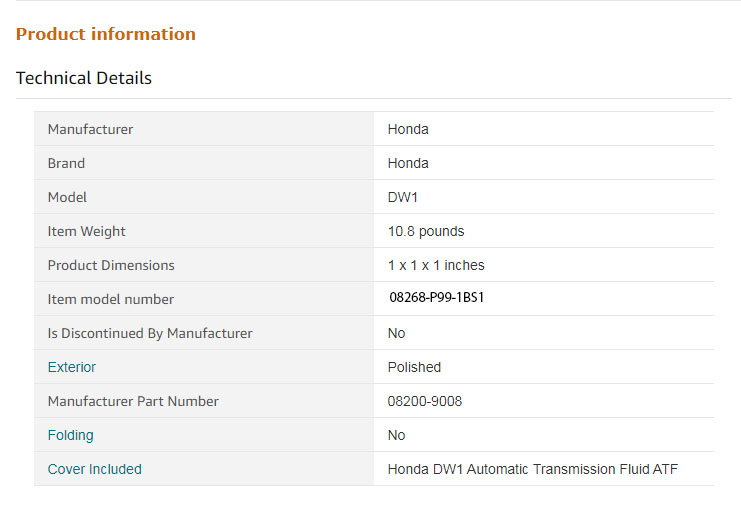The image size is (741, 516).
Task: Click the Item Weight label
Action: tap(86, 231)
